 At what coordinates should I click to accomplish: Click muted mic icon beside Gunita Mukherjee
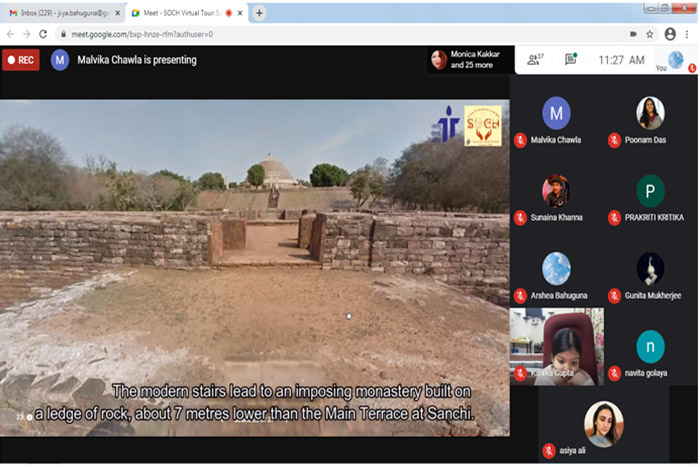[614, 296]
